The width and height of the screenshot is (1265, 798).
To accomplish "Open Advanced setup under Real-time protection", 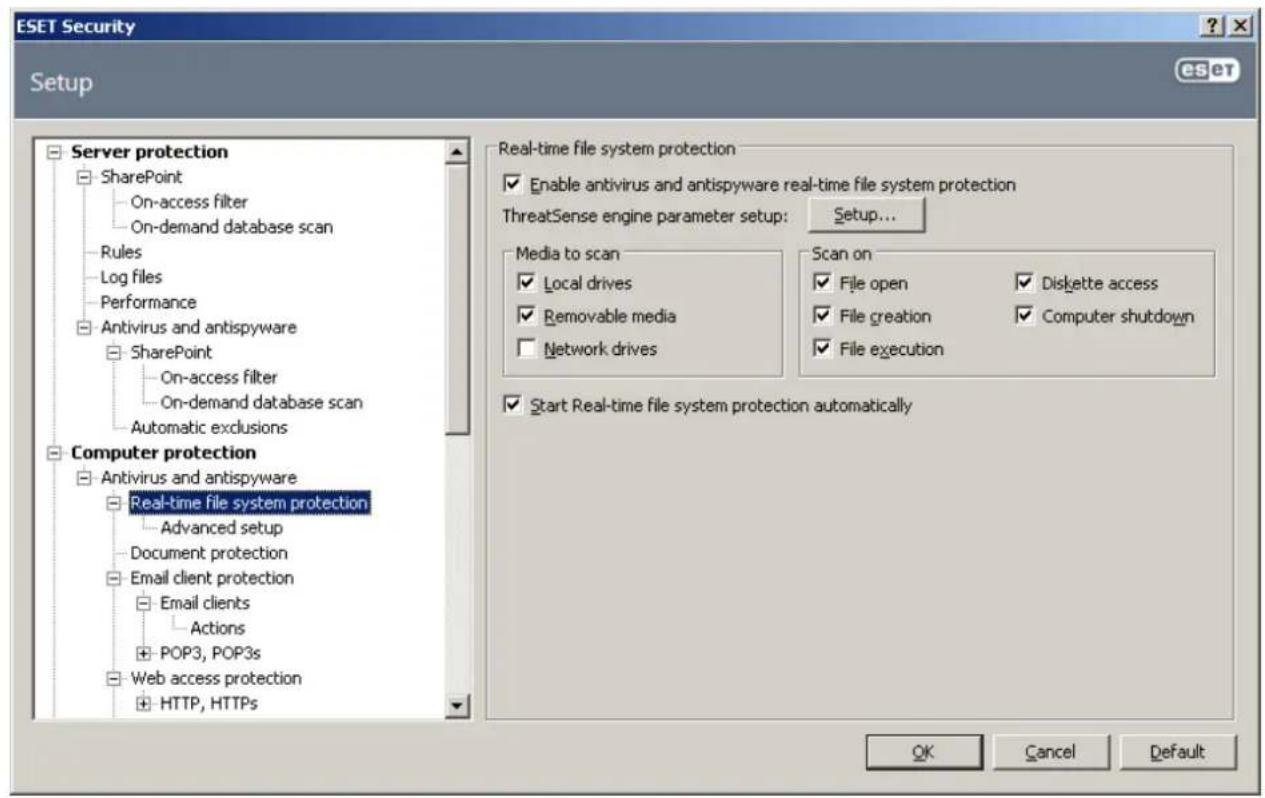I will [x=221, y=527].
